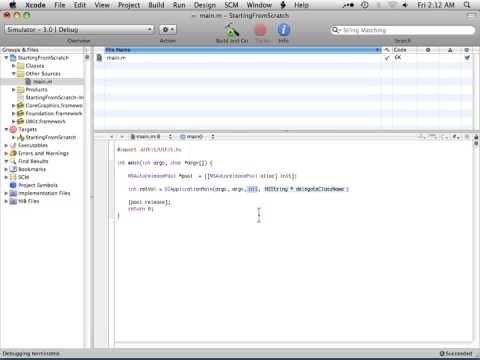This screenshot has width=480, height=360.
Task: Click the Build and Go hammer icon
Action: tap(232, 30)
